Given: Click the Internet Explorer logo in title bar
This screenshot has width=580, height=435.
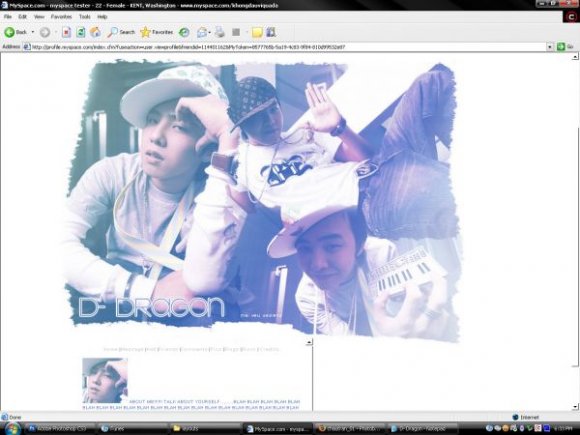Looking at the screenshot, I should pyautogui.click(x=4, y=5).
